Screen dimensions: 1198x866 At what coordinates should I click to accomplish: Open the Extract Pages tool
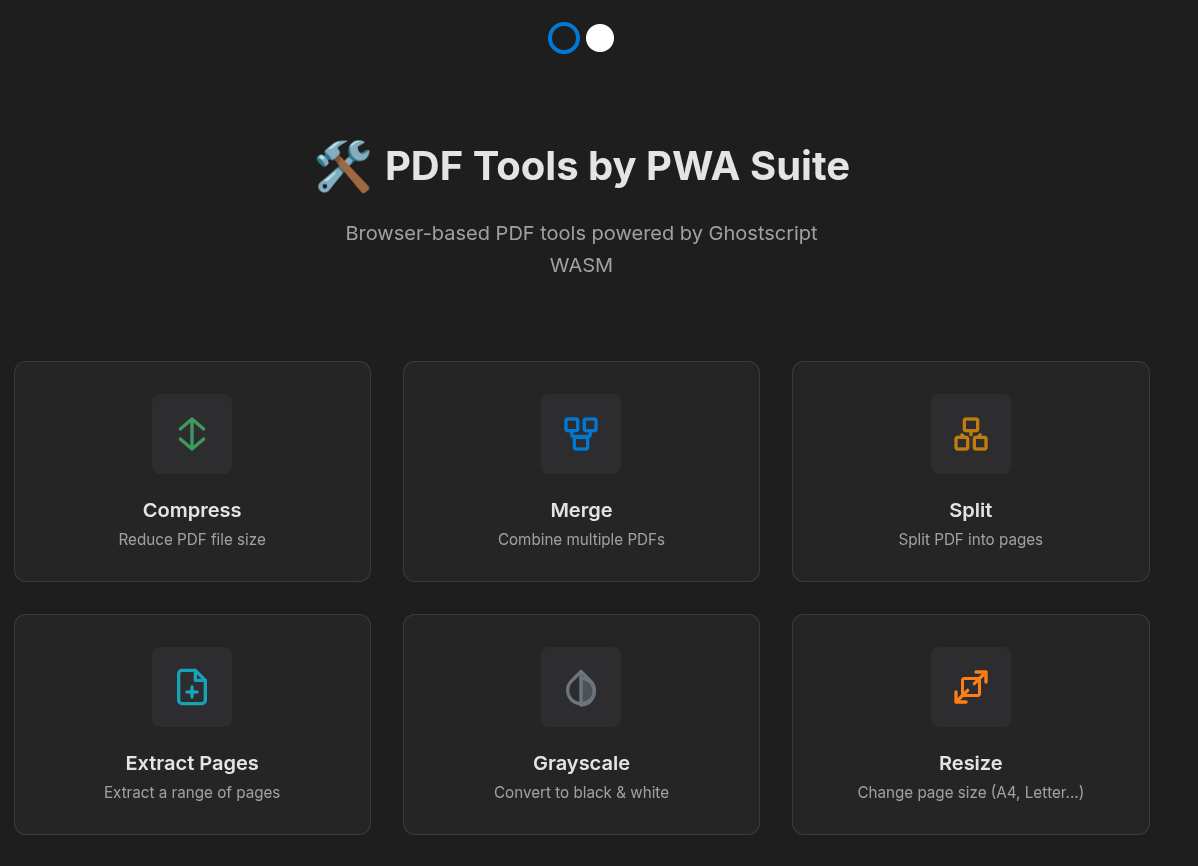click(x=192, y=723)
